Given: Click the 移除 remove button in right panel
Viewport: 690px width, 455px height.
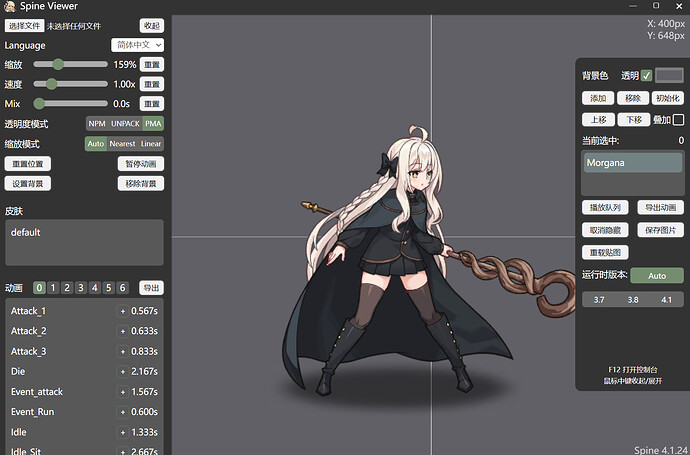Looking at the screenshot, I should (633, 98).
